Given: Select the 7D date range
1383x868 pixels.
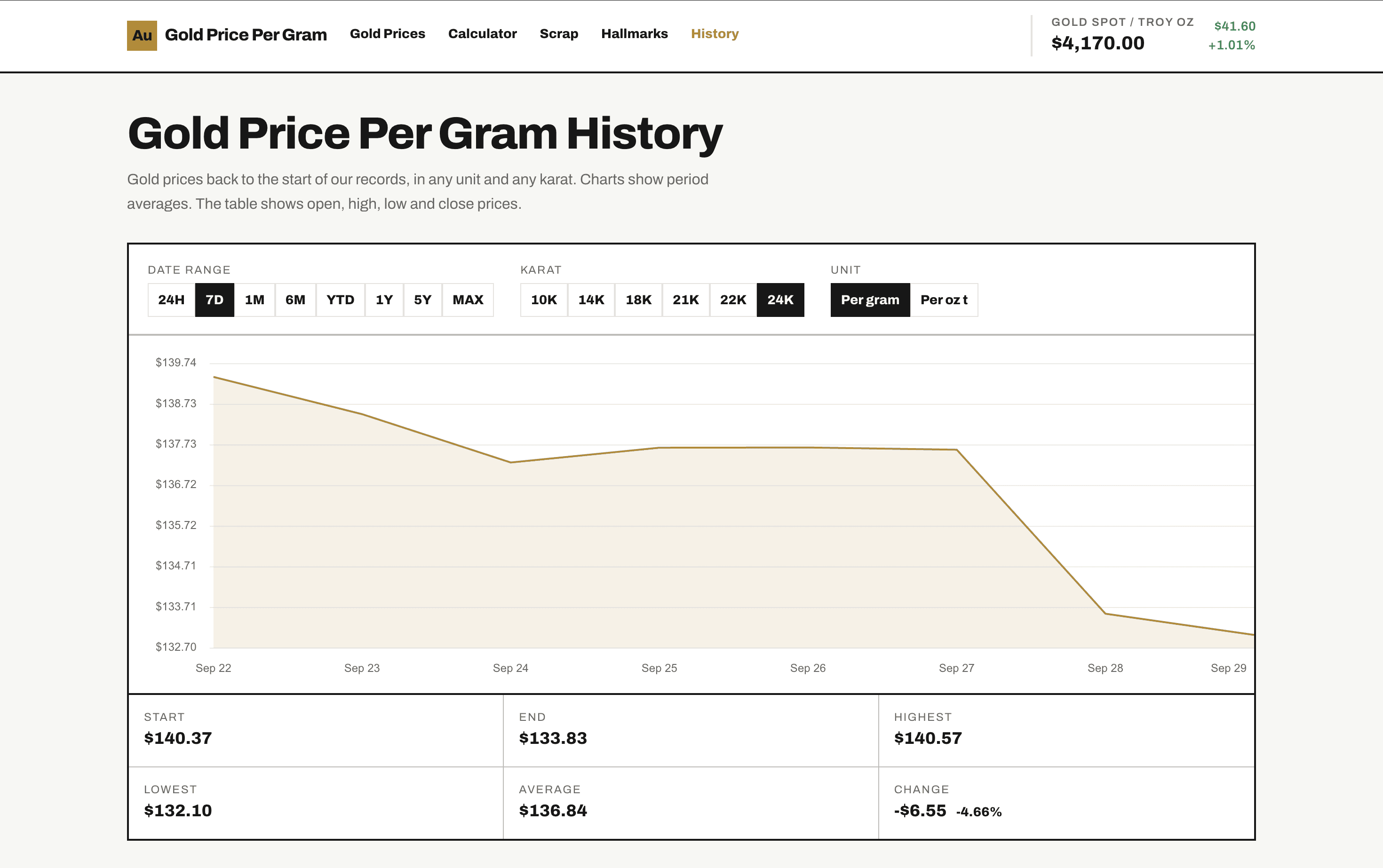Looking at the screenshot, I should 214,300.
